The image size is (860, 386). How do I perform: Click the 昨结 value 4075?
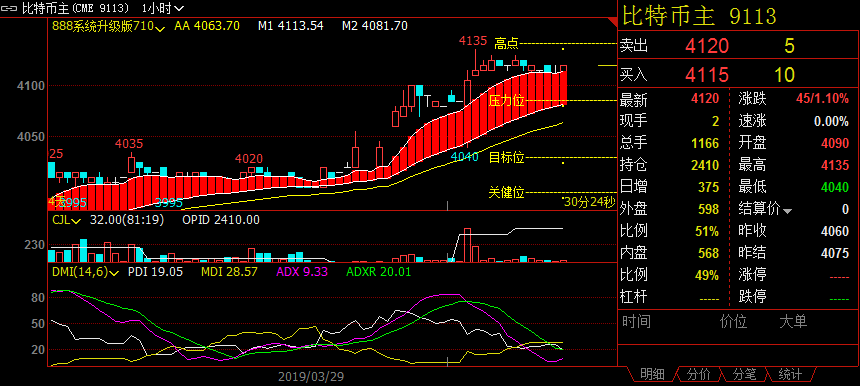click(835, 253)
